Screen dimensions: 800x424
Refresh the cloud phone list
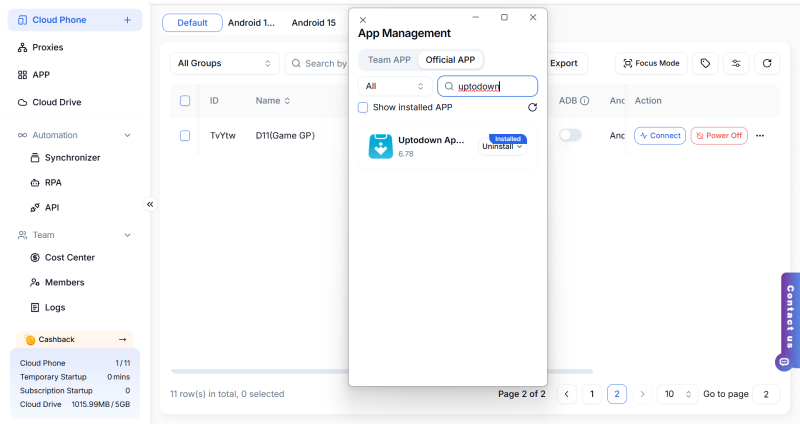pyautogui.click(x=767, y=63)
